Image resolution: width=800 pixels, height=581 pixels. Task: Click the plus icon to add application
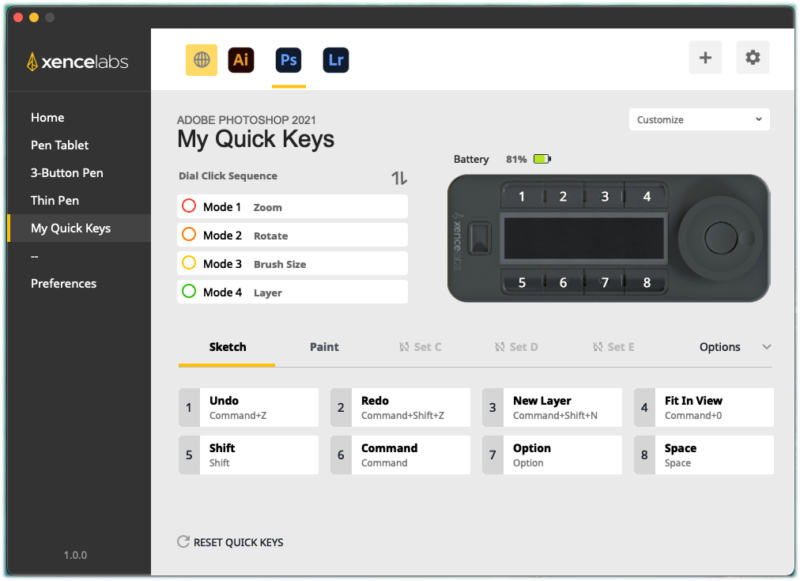click(x=705, y=58)
